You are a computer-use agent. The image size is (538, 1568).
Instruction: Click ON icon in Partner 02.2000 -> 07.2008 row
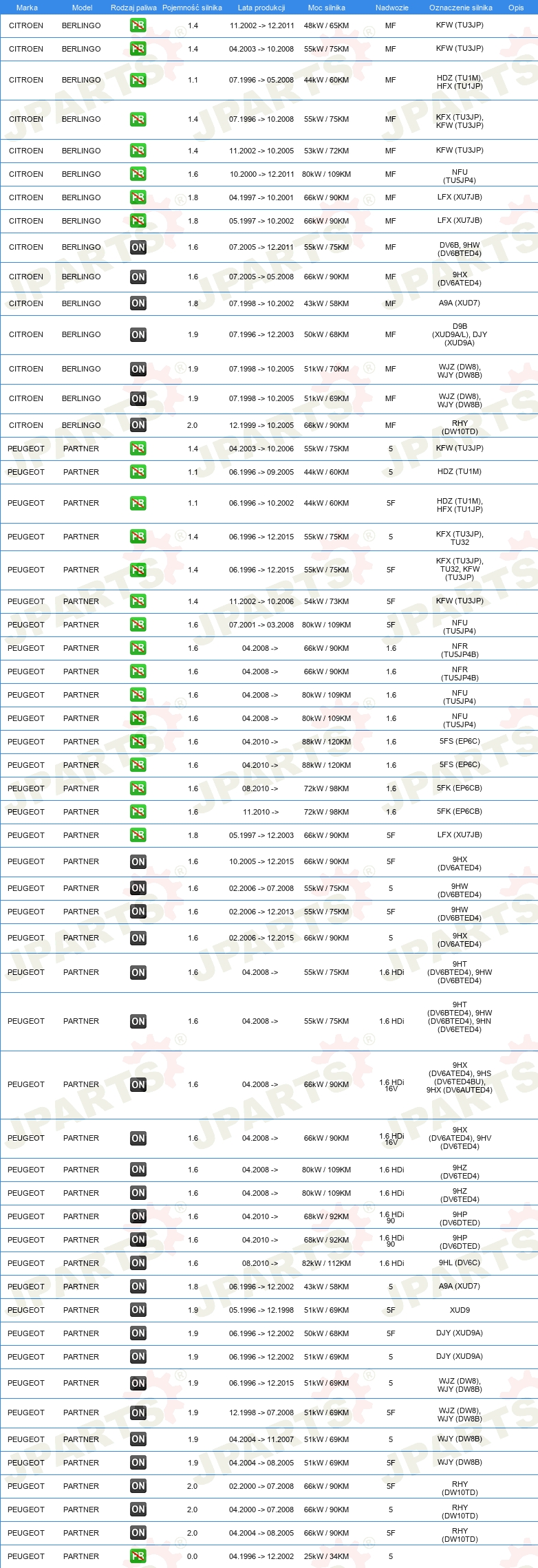tap(138, 1486)
